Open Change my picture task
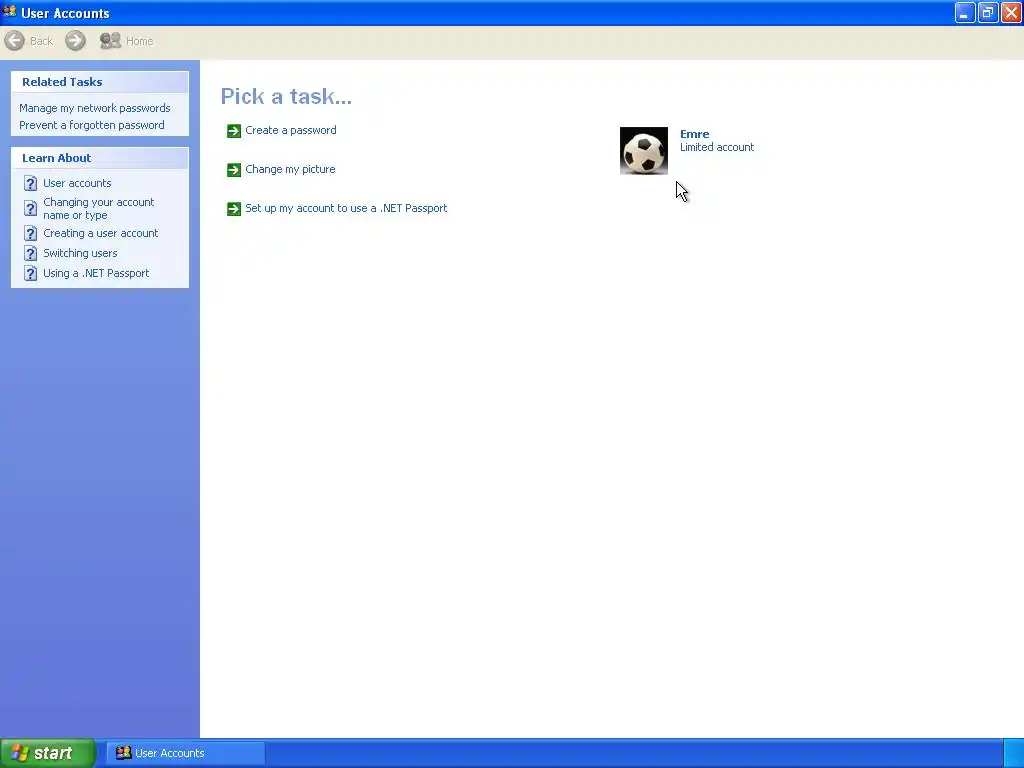 (290, 169)
